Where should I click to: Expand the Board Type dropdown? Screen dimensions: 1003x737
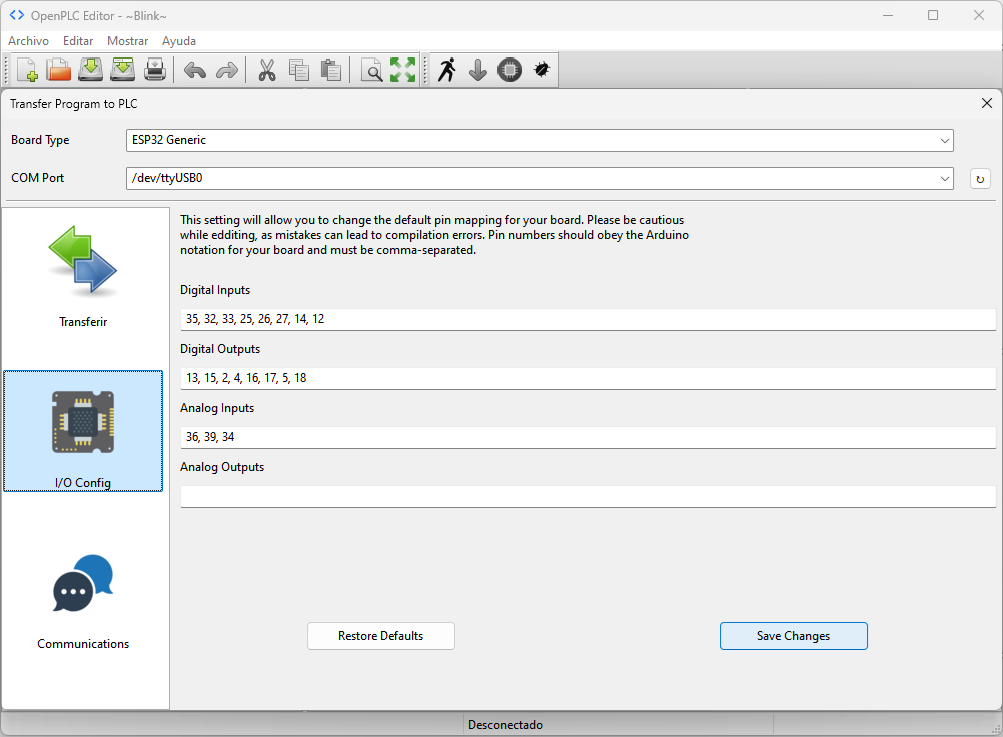click(540, 141)
